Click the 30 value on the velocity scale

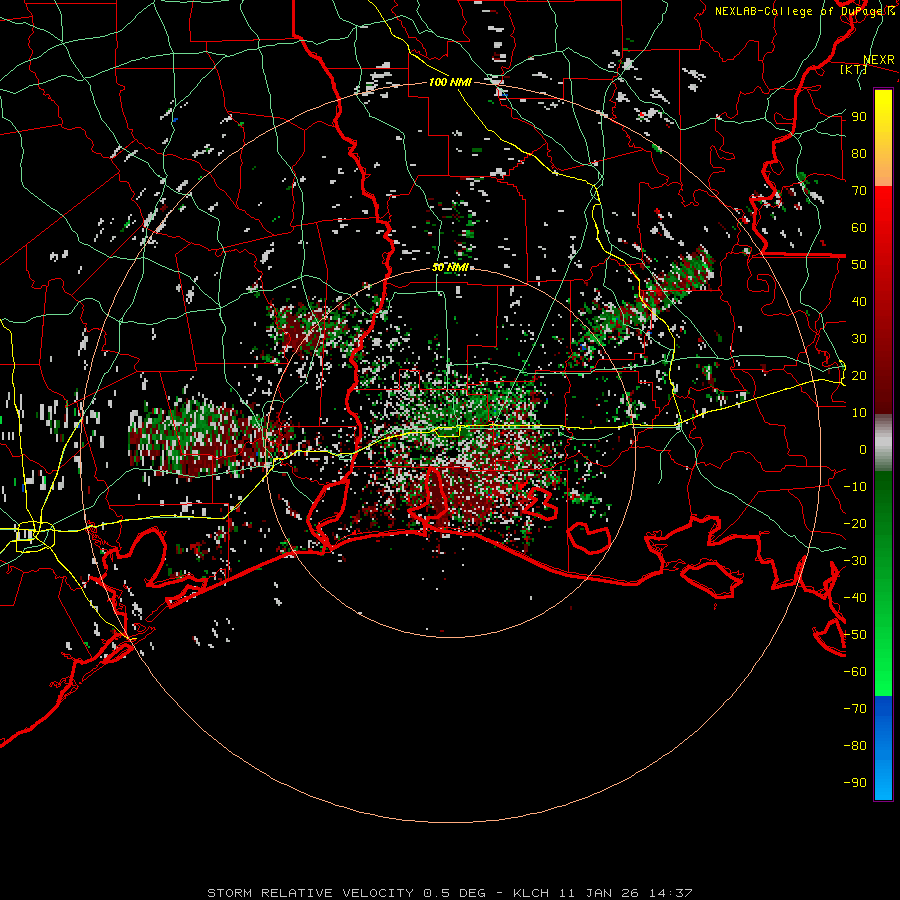[859, 339]
